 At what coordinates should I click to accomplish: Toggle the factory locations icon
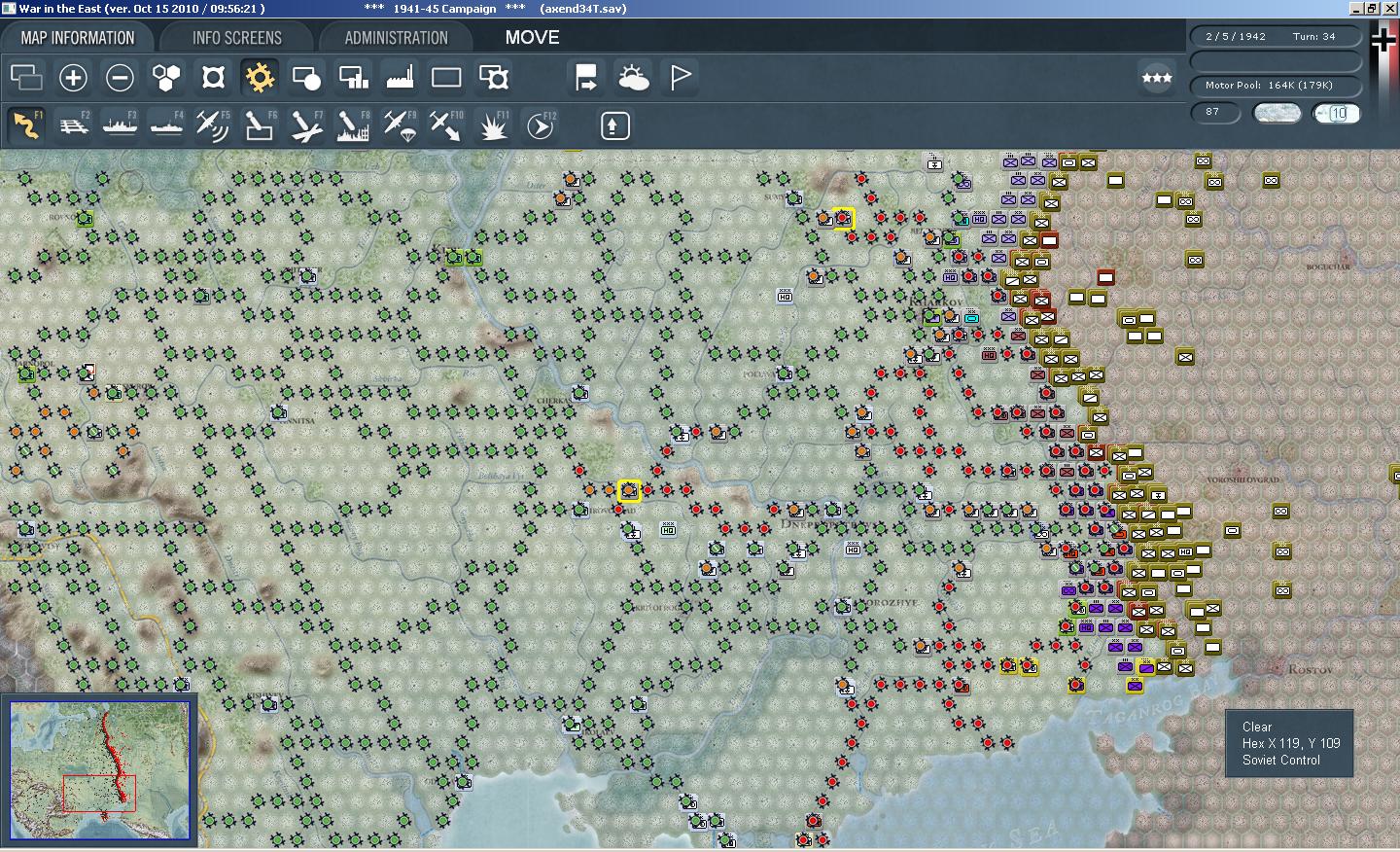pos(400,78)
